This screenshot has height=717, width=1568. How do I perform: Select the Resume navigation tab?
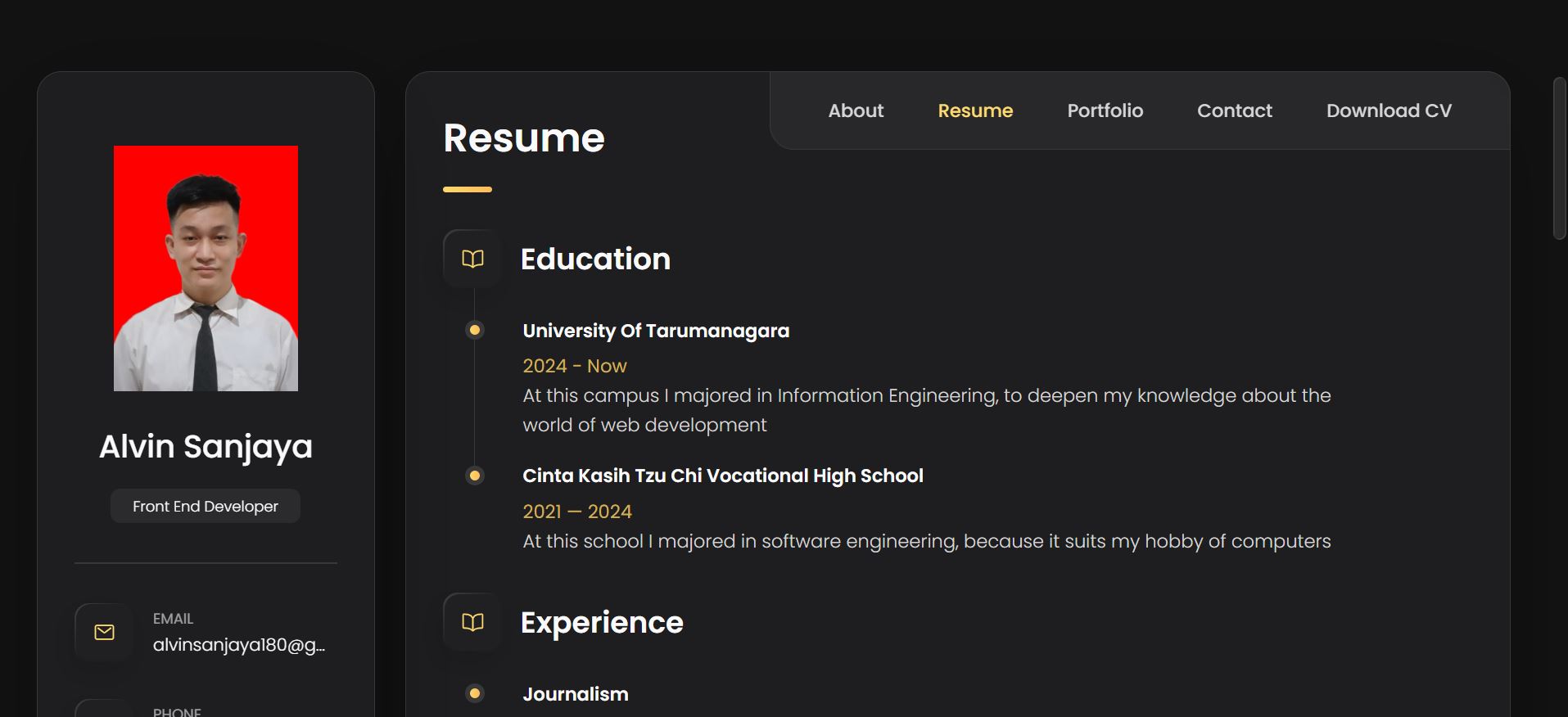pyautogui.click(x=975, y=110)
